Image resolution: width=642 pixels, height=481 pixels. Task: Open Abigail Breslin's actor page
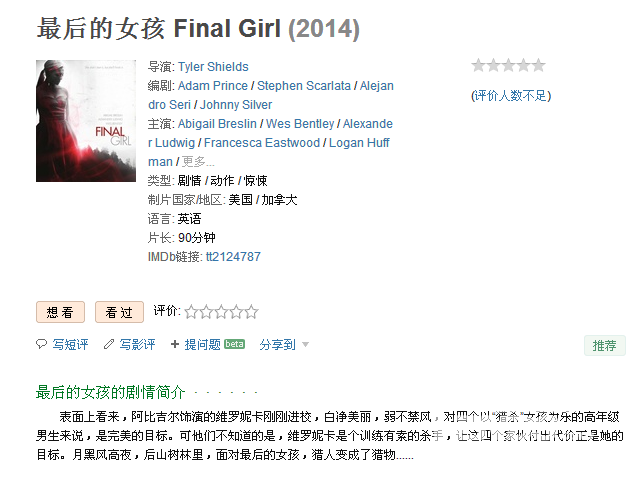click(x=217, y=124)
